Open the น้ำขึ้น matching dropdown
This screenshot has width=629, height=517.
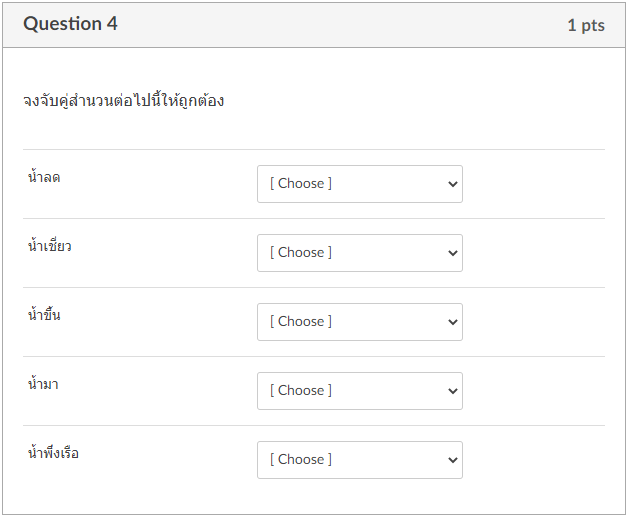point(359,322)
